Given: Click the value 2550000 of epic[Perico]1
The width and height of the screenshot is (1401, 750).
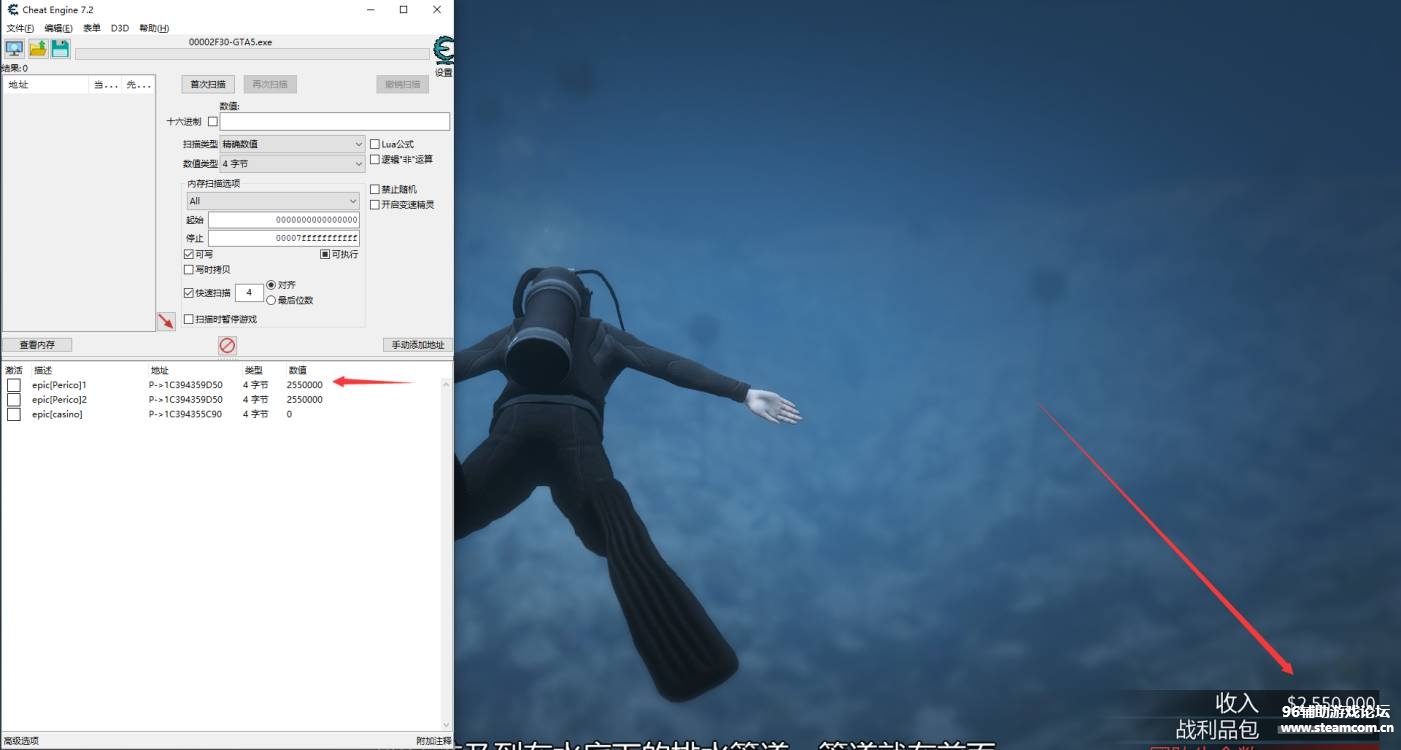Looking at the screenshot, I should (x=304, y=385).
